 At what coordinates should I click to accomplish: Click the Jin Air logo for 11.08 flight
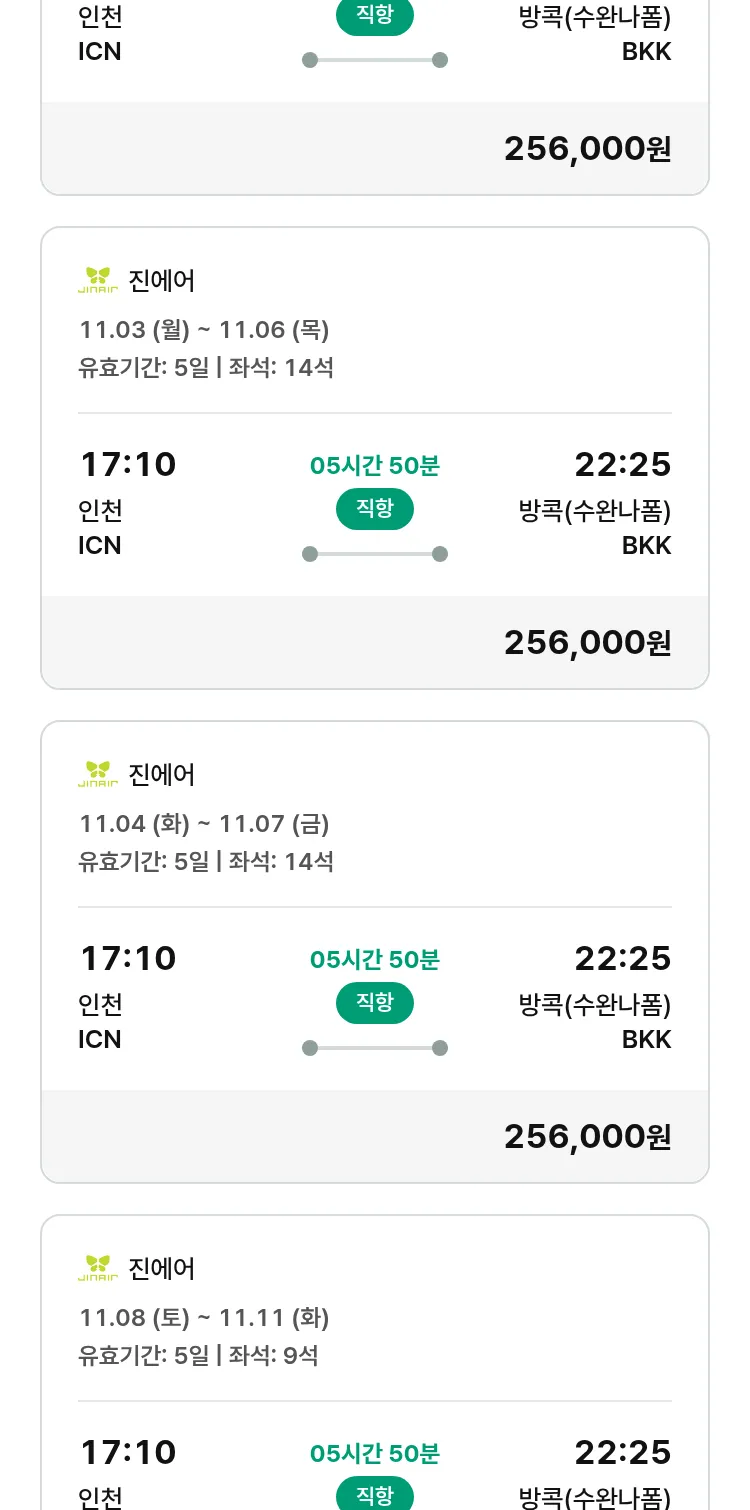(x=98, y=1269)
